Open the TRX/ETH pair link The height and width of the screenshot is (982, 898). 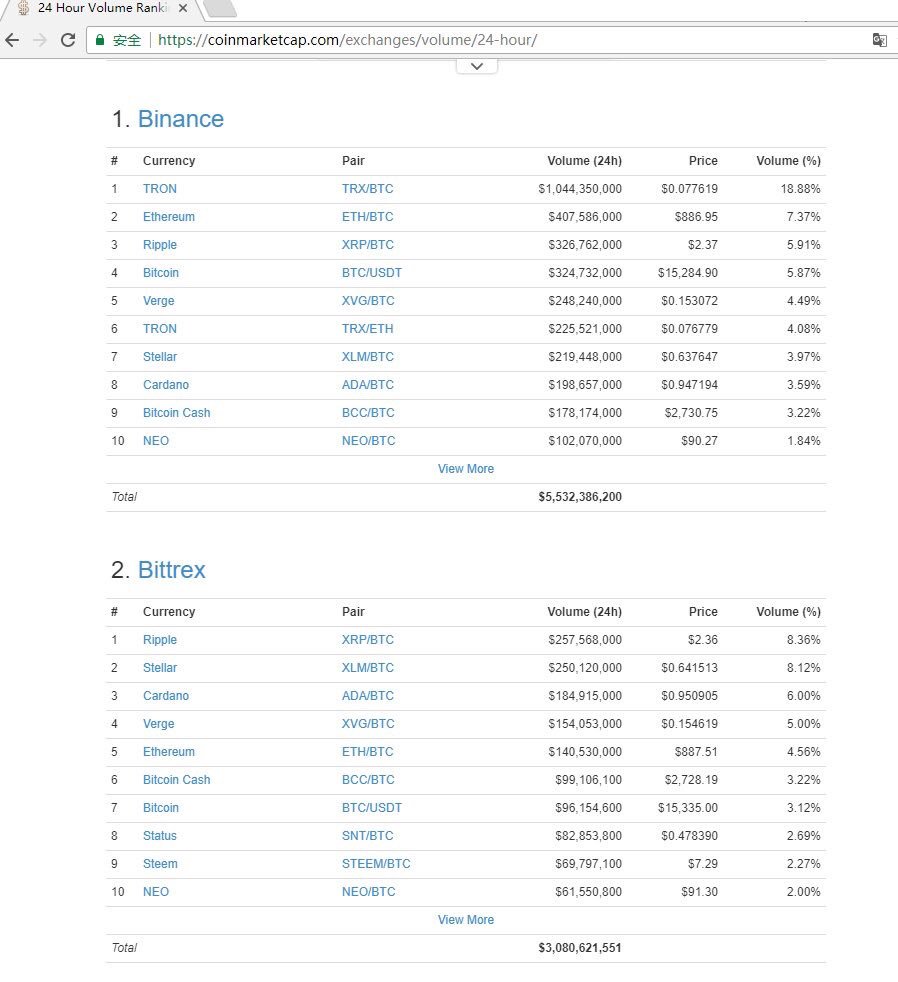point(368,329)
